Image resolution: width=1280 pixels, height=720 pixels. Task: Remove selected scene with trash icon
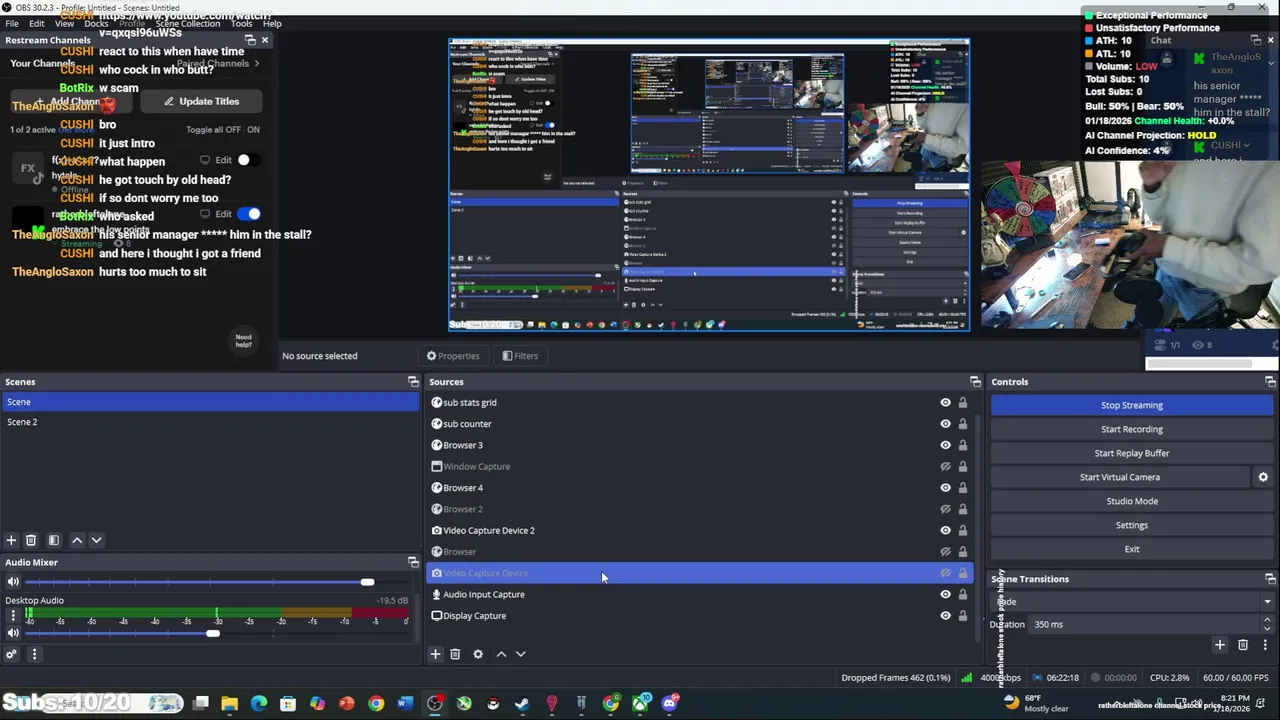coord(31,540)
